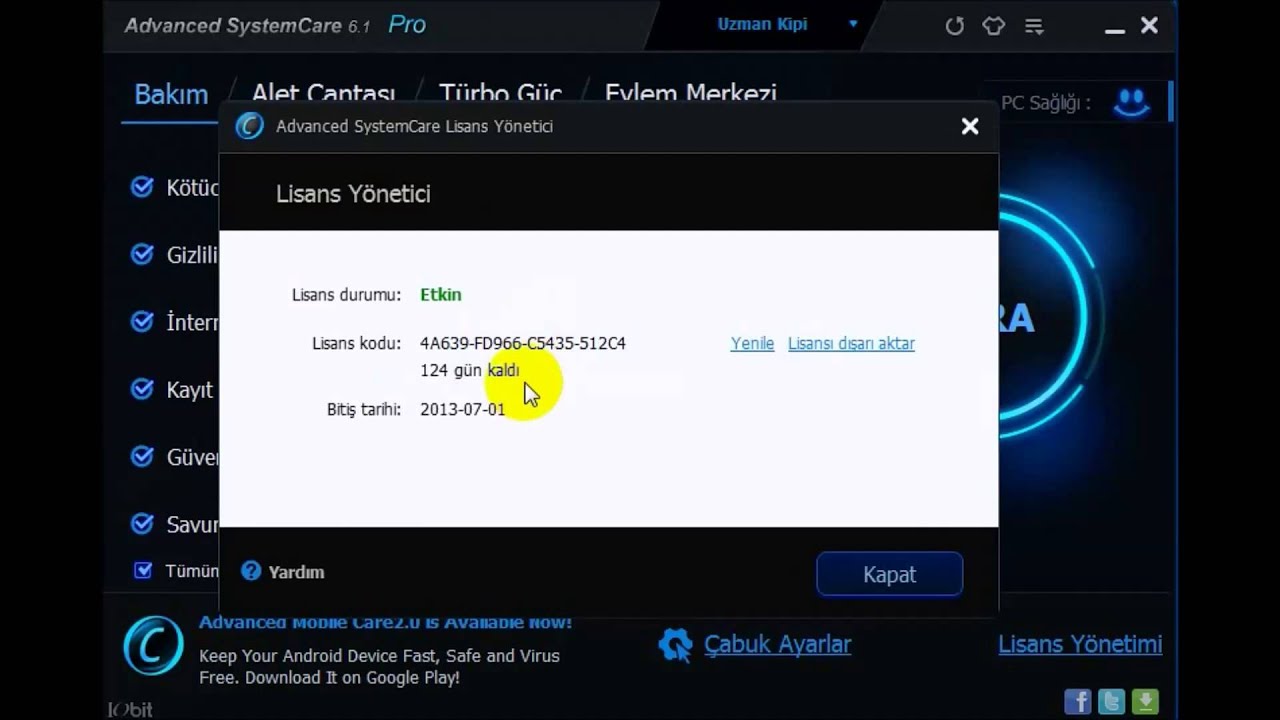Toggle the Gizlilik checkbox
The height and width of the screenshot is (720, 1280).
142,254
